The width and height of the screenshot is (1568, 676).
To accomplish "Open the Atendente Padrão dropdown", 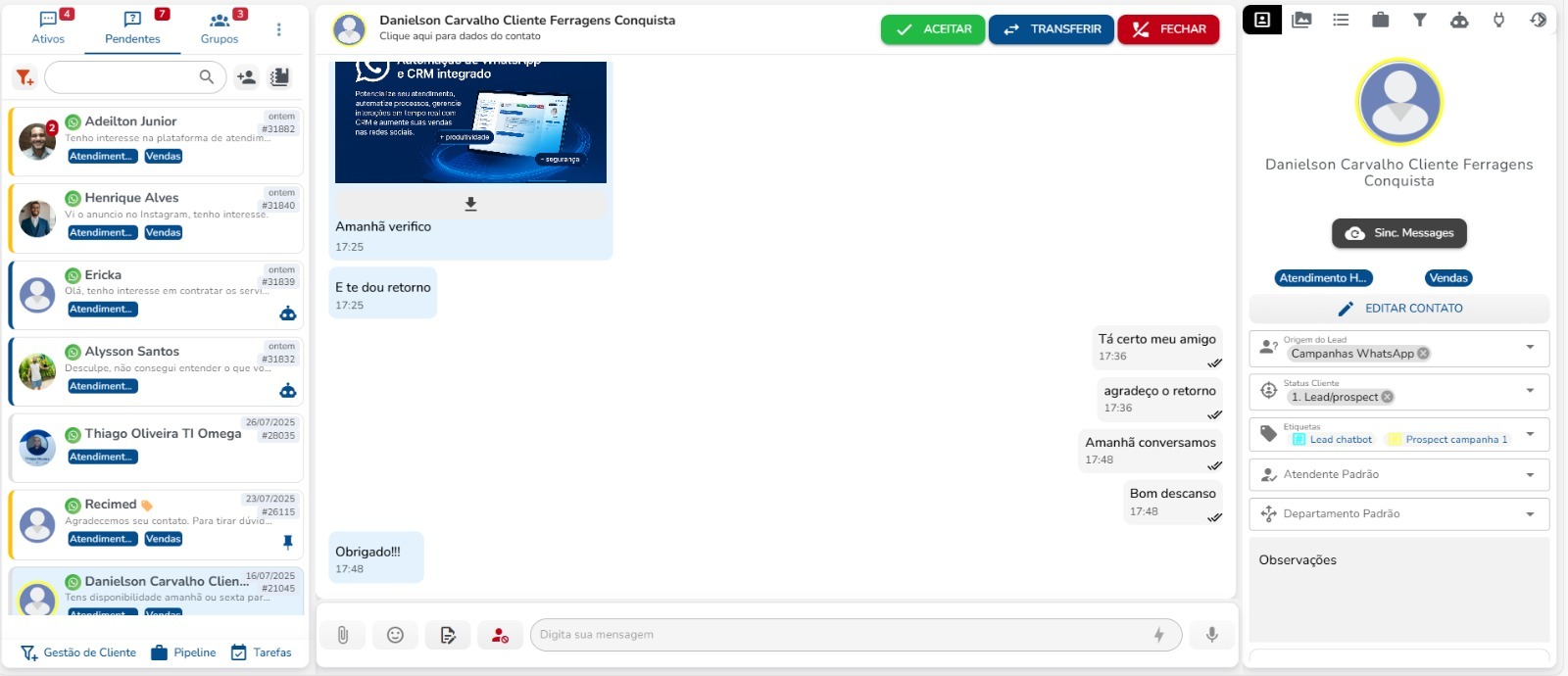I will click(1530, 475).
